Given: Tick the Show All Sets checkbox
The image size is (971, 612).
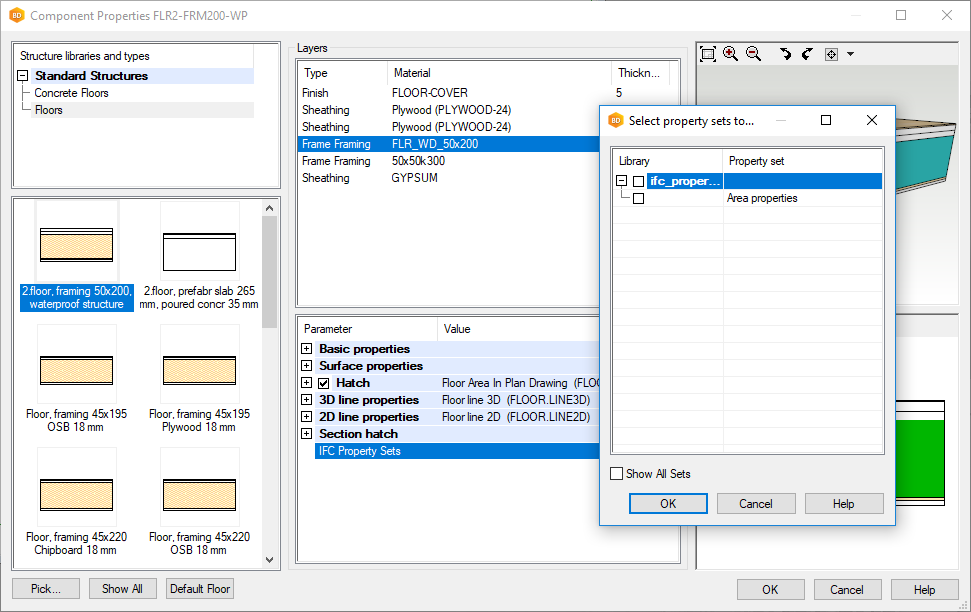Looking at the screenshot, I should (617, 474).
